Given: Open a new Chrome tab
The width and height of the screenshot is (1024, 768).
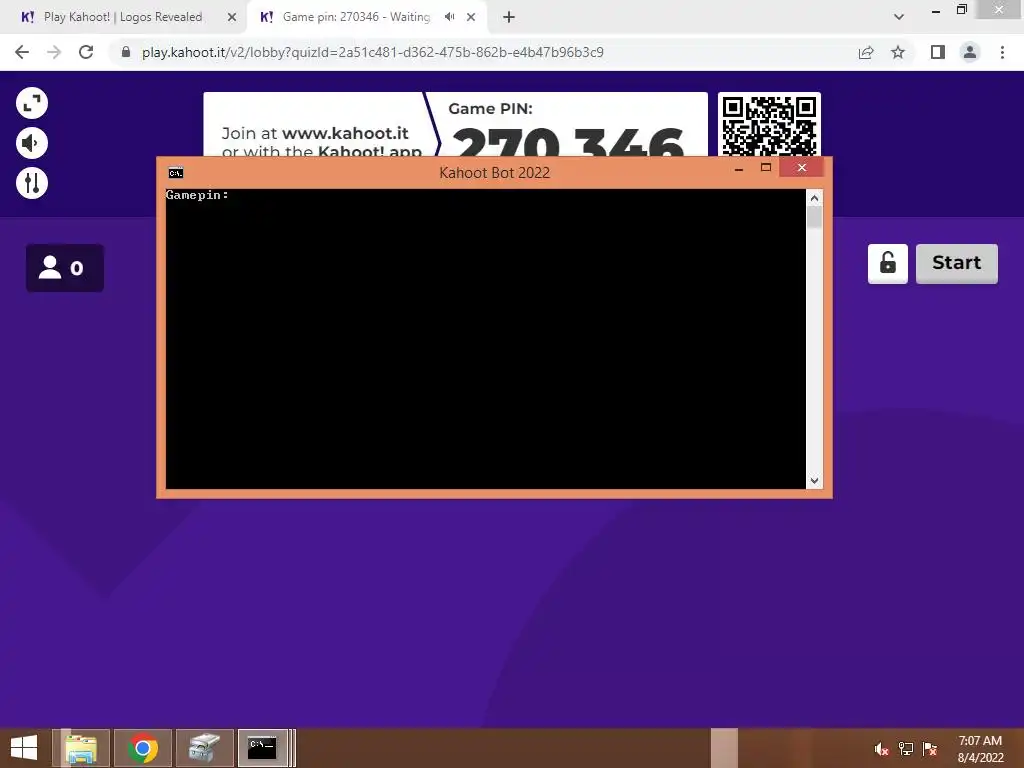Looking at the screenshot, I should [x=509, y=18].
